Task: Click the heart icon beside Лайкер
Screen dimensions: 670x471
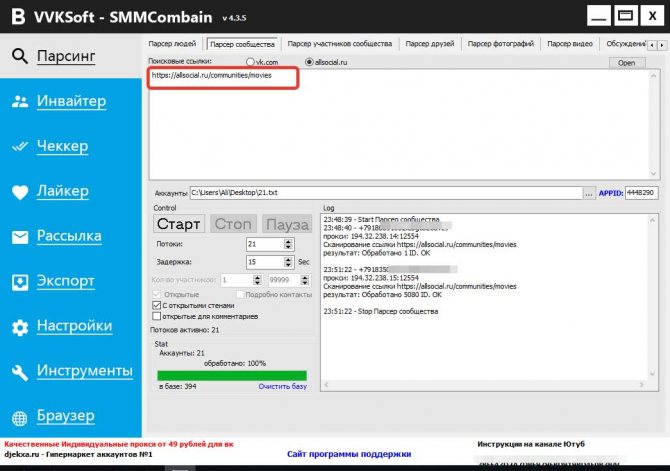Action: click(x=20, y=192)
